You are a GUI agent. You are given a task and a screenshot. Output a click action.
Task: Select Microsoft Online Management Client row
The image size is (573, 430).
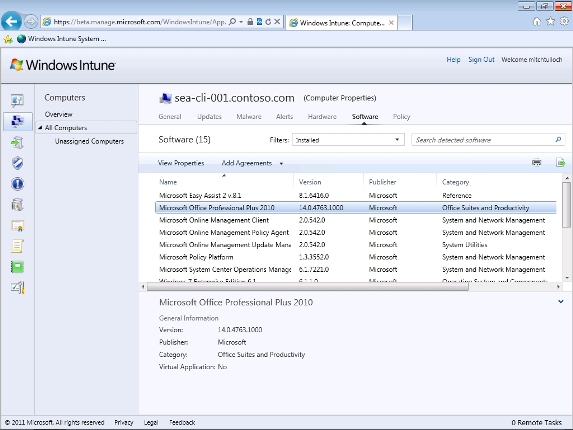coord(356,220)
